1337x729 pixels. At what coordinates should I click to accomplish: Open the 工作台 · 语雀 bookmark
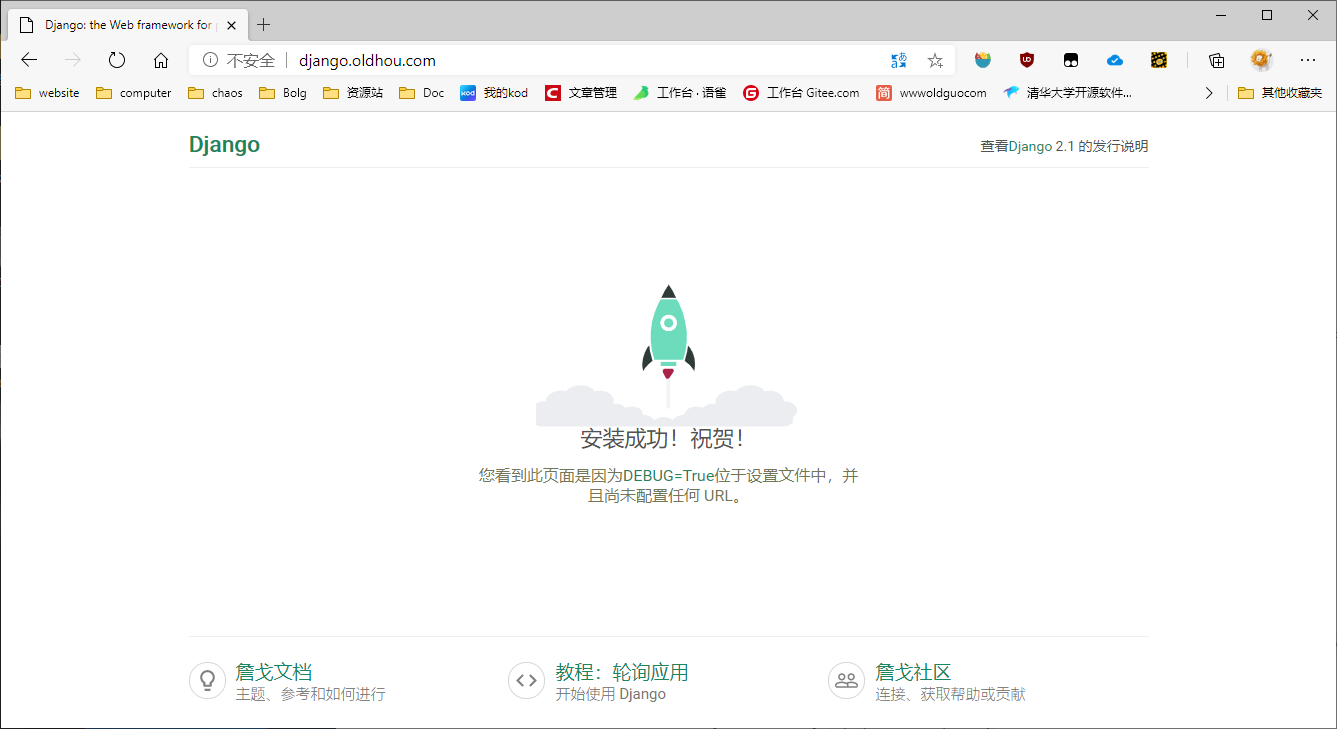pos(680,93)
